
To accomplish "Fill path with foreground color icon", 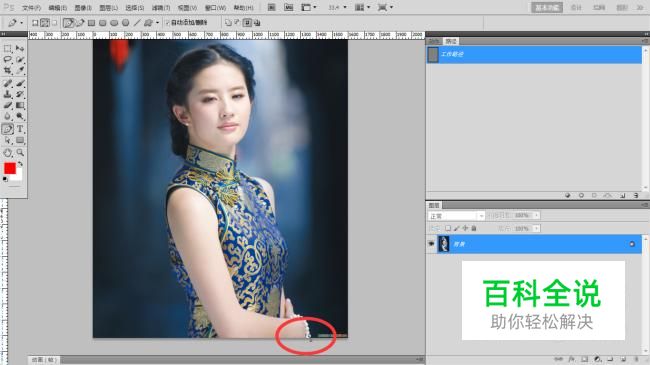I will 568,195.
